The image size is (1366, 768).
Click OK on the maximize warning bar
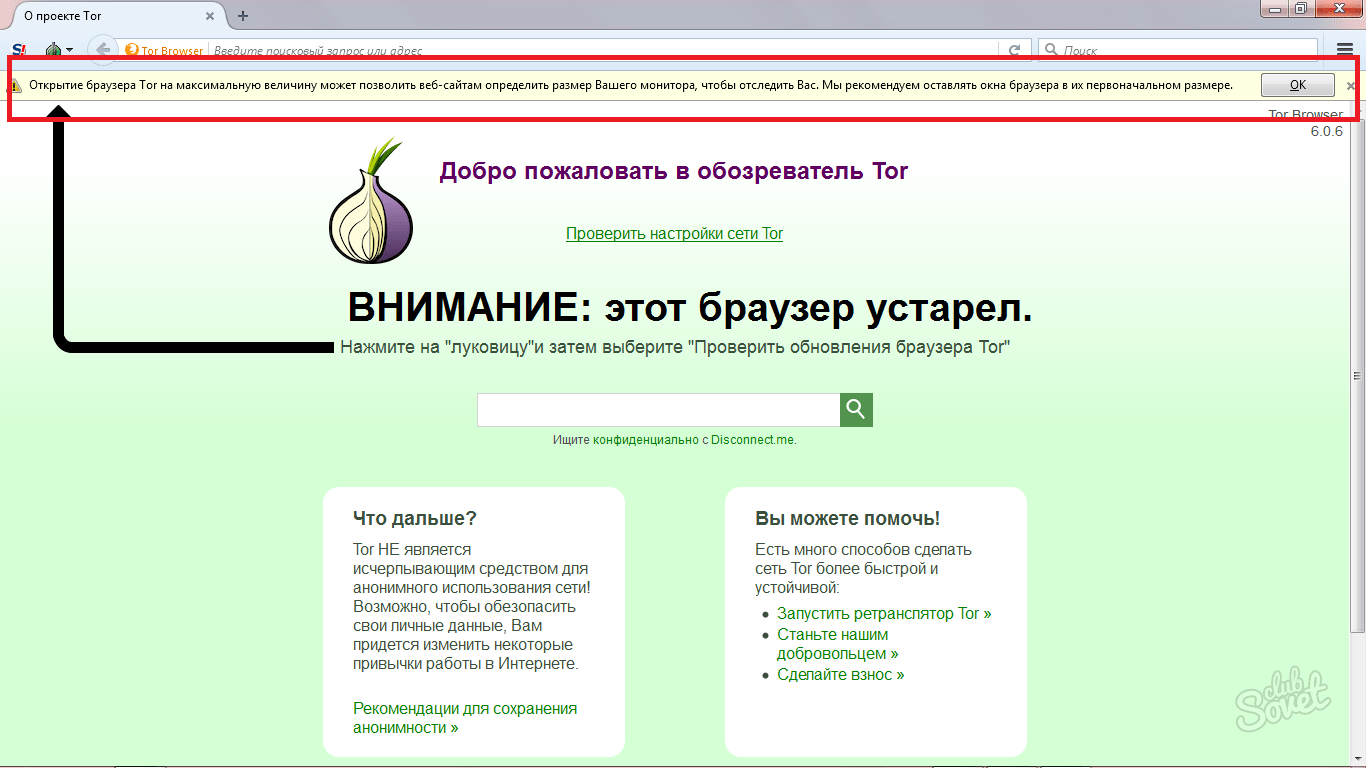click(x=1297, y=85)
